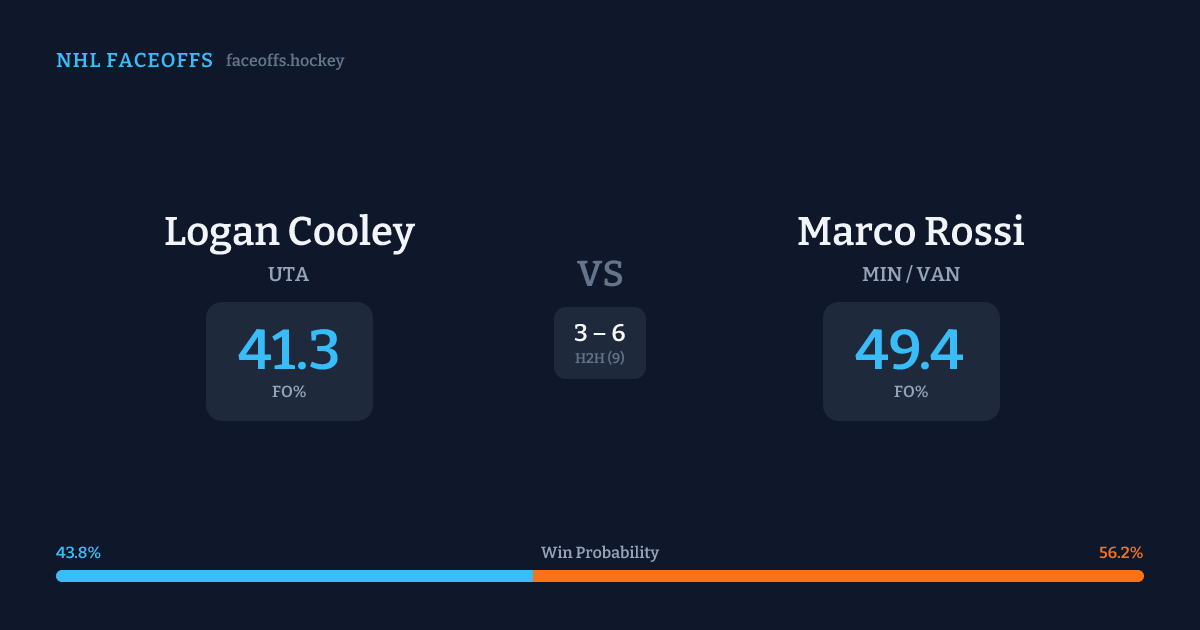
Task: Click the 3 – 6 head-to-head score
Action: click(x=600, y=334)
